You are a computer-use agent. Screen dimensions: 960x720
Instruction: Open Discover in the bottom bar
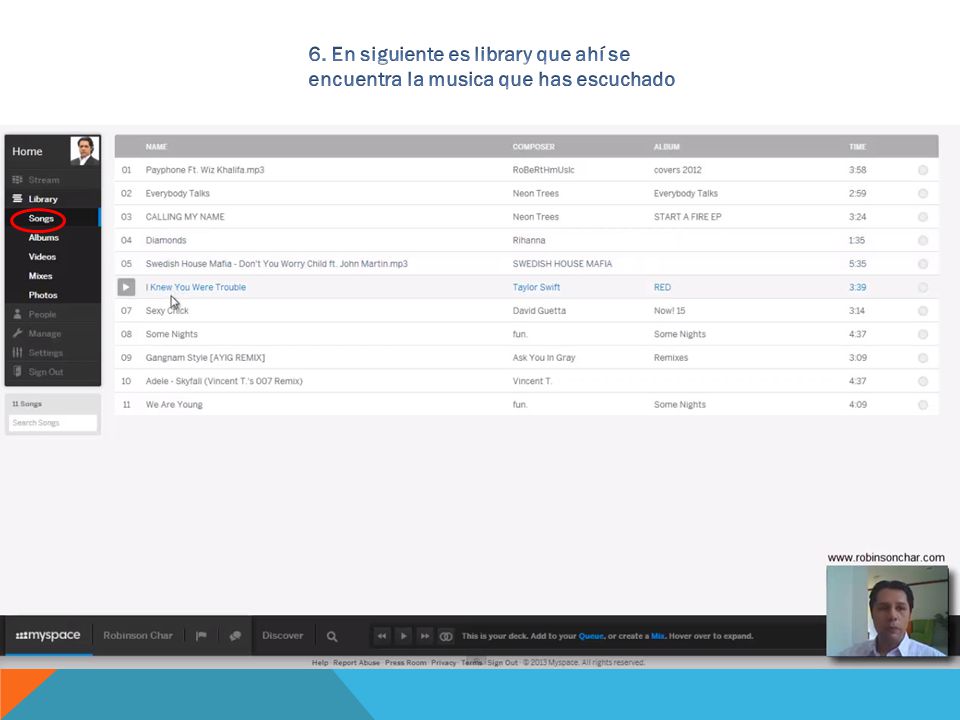282,636
